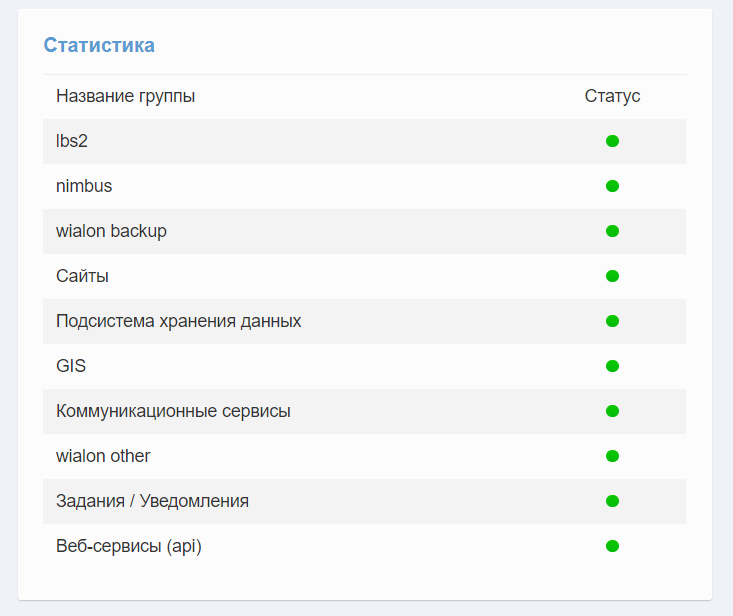The image size is (733, 616).
Task: Click the Название группы column header
Action: click(125, 97)
